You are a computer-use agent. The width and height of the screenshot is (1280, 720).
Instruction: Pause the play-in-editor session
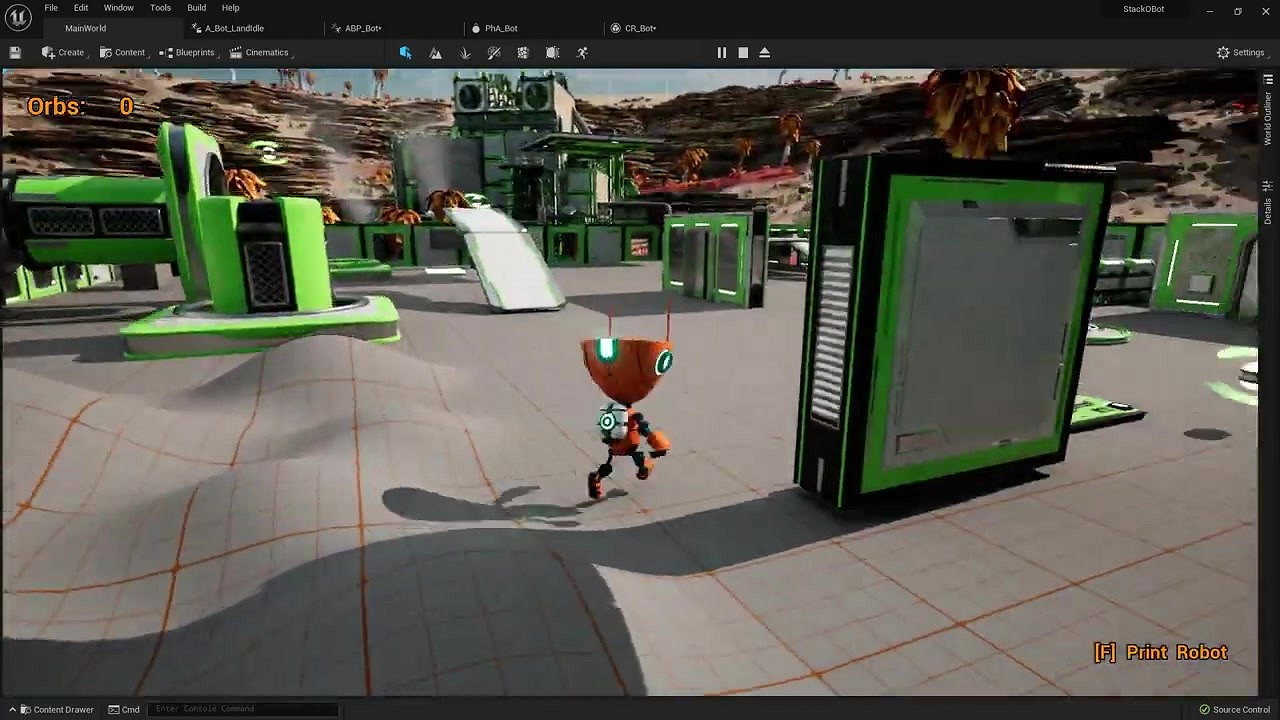coord(722,52)
